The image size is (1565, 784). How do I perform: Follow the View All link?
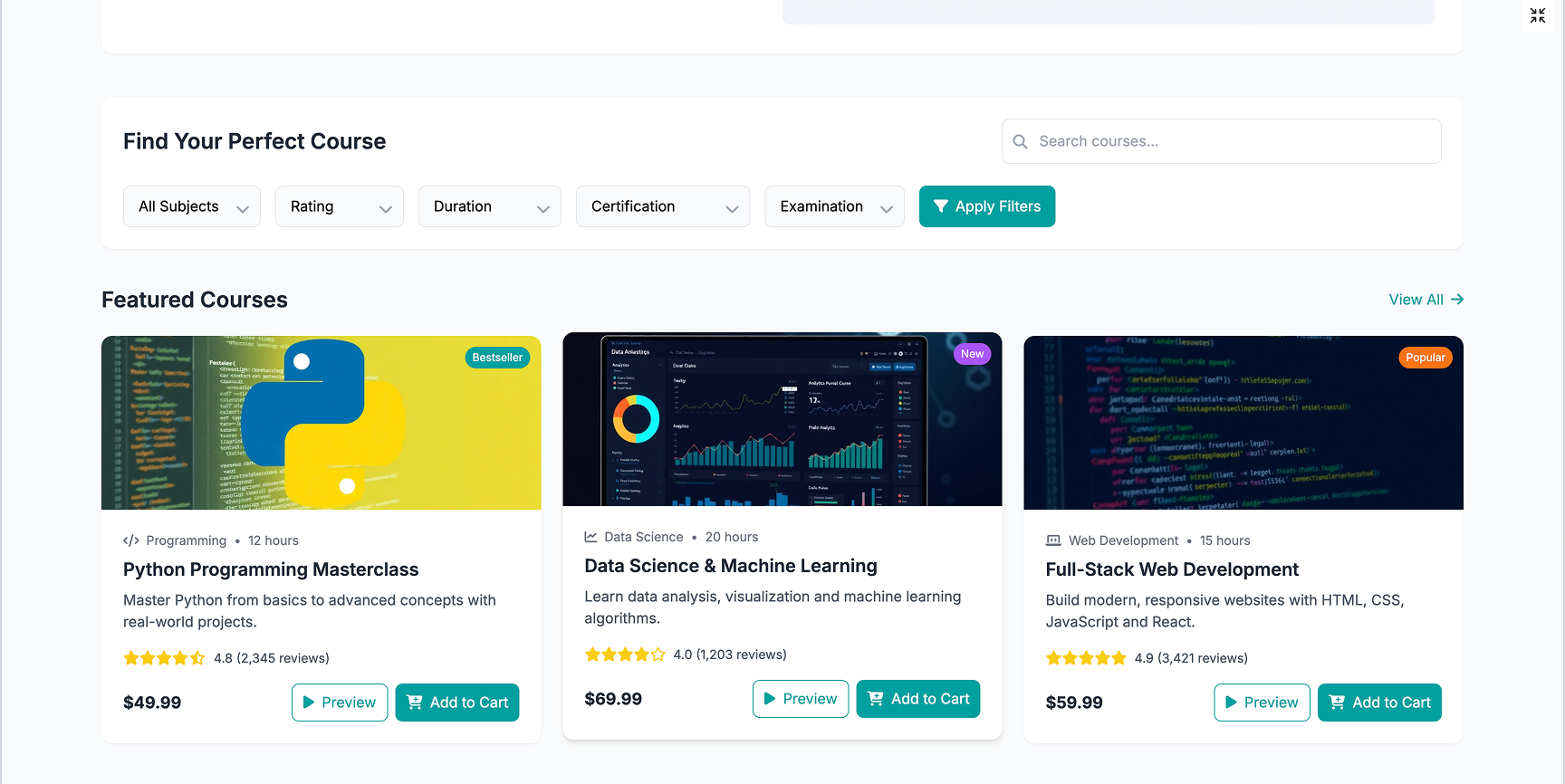coord(1426,300)
